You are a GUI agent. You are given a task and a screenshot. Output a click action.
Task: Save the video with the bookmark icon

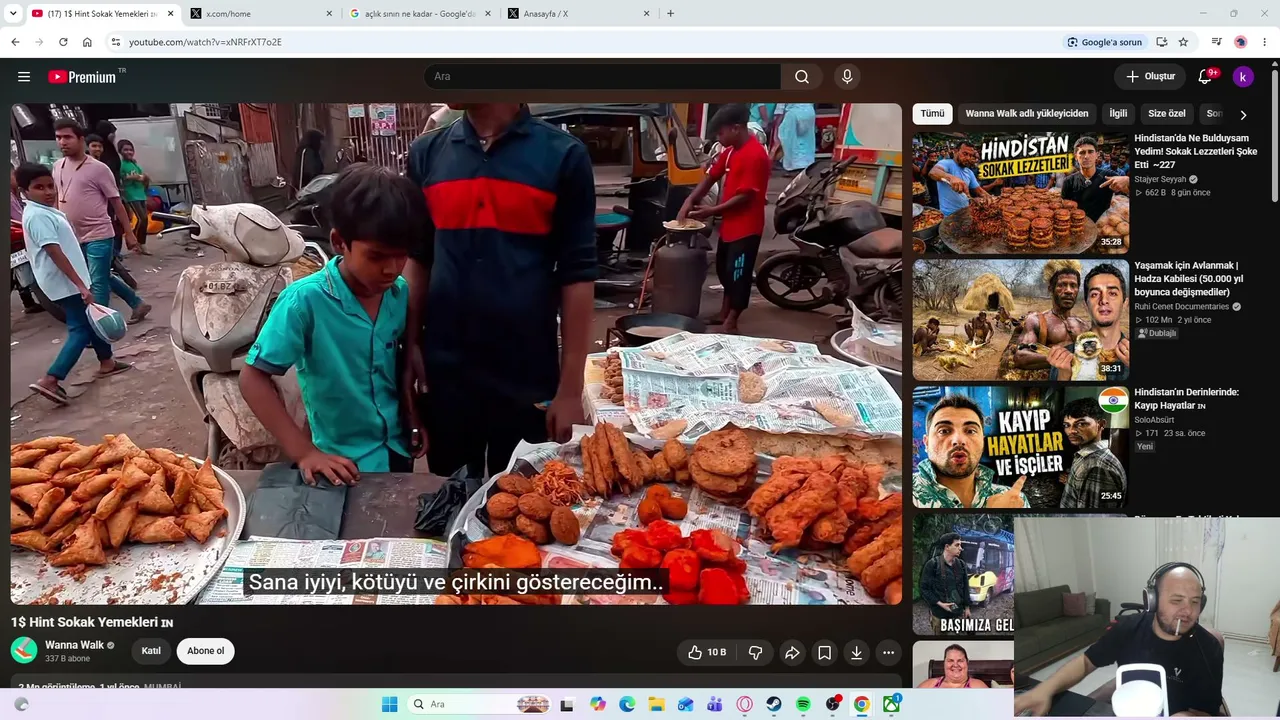click(x=824, y=652)
